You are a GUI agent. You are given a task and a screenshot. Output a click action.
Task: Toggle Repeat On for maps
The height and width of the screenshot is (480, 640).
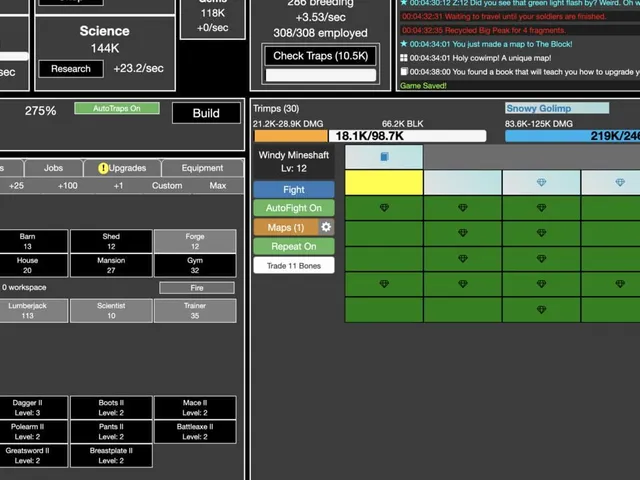tap(294, 246)
